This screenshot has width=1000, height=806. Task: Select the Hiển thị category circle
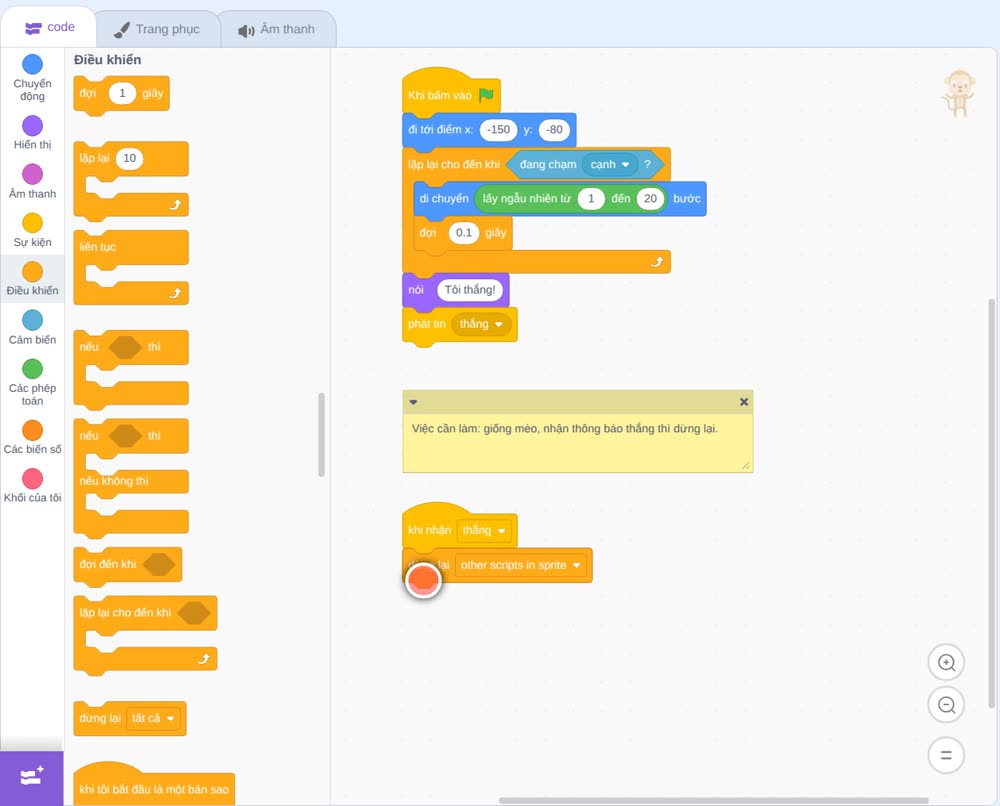tap(33, 126)
